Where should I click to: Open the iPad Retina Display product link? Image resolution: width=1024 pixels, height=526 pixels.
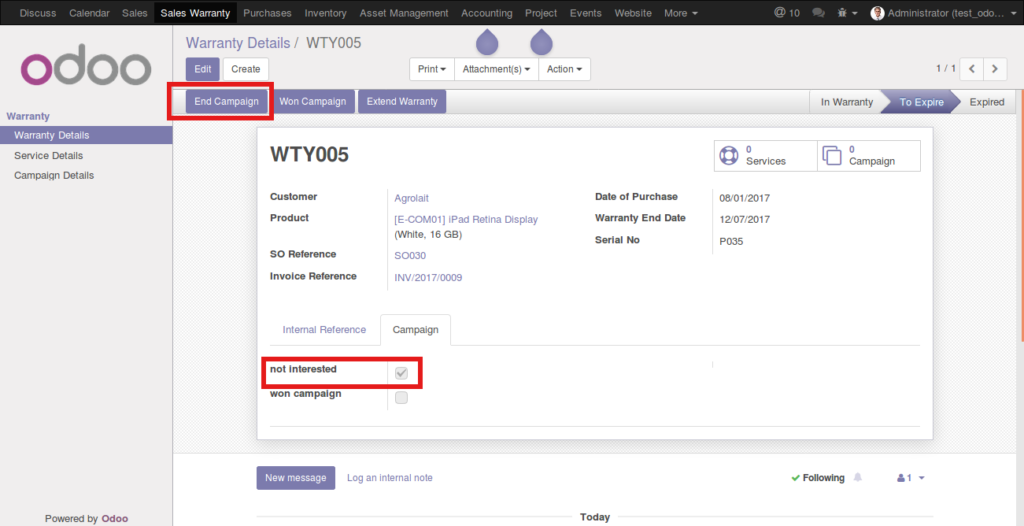click(x=466, y=220)
